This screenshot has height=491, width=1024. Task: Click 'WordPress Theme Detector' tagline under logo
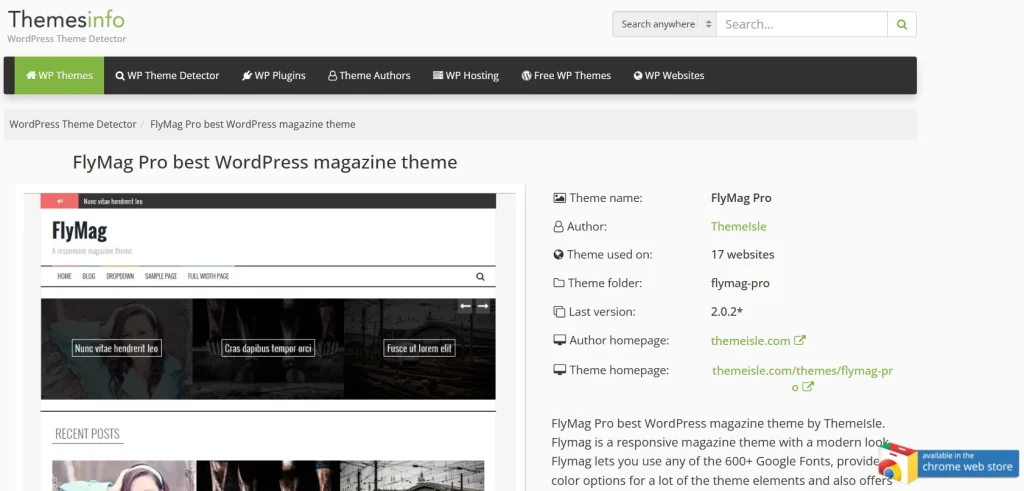pos(67,39)
